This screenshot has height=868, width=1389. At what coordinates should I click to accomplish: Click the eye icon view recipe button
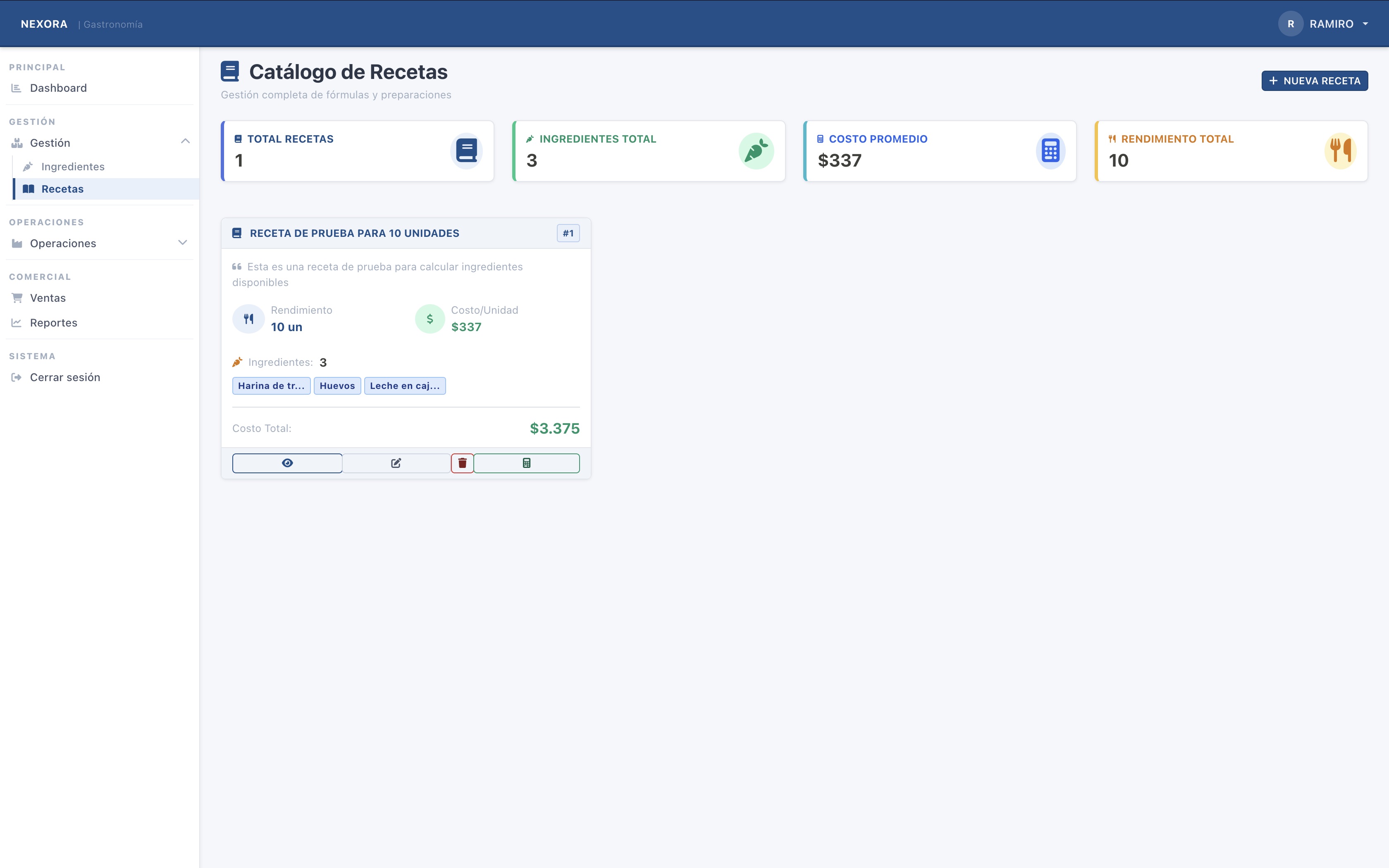click(287, 463)
